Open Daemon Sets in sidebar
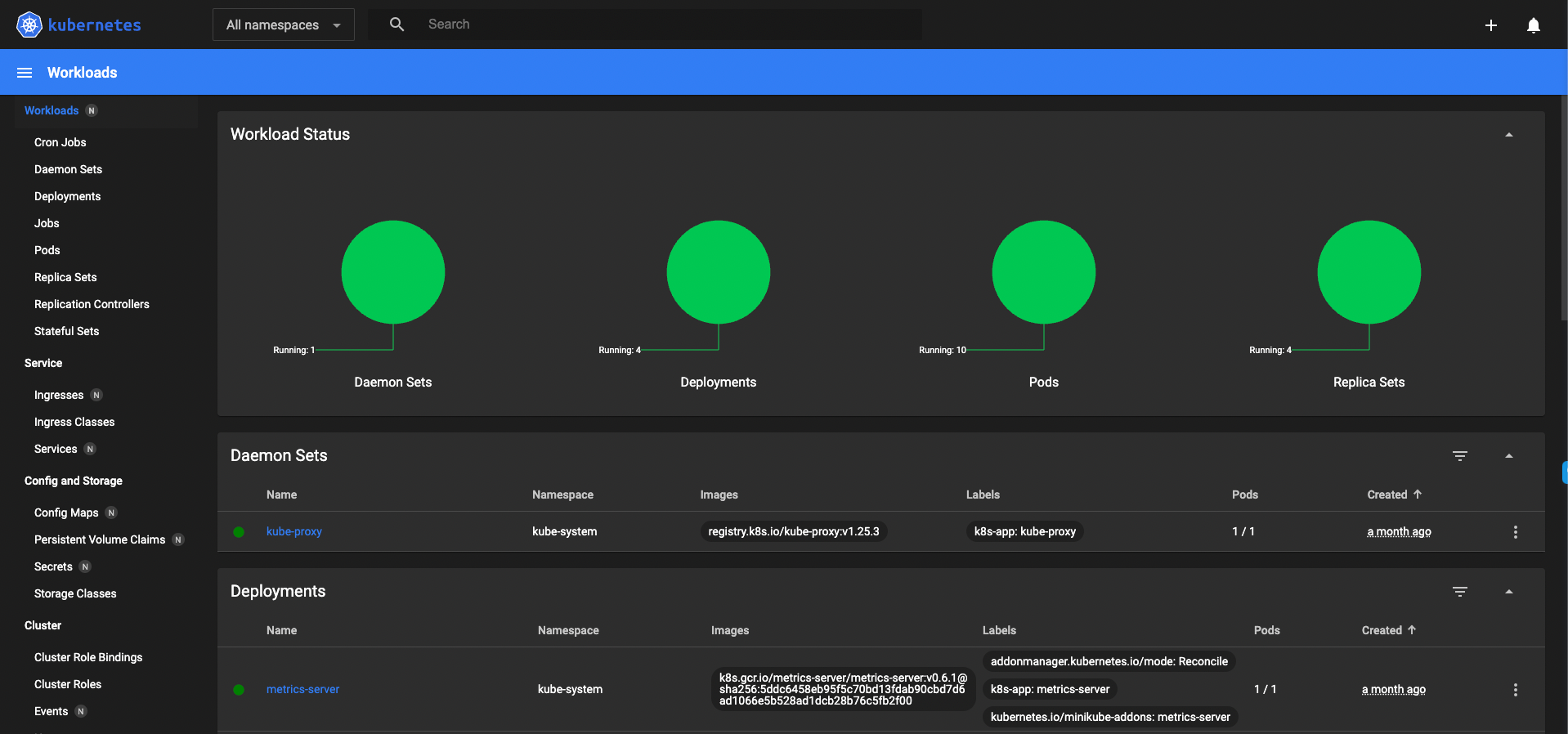Screen dimensions: 1568x734 tap(69, 169)
